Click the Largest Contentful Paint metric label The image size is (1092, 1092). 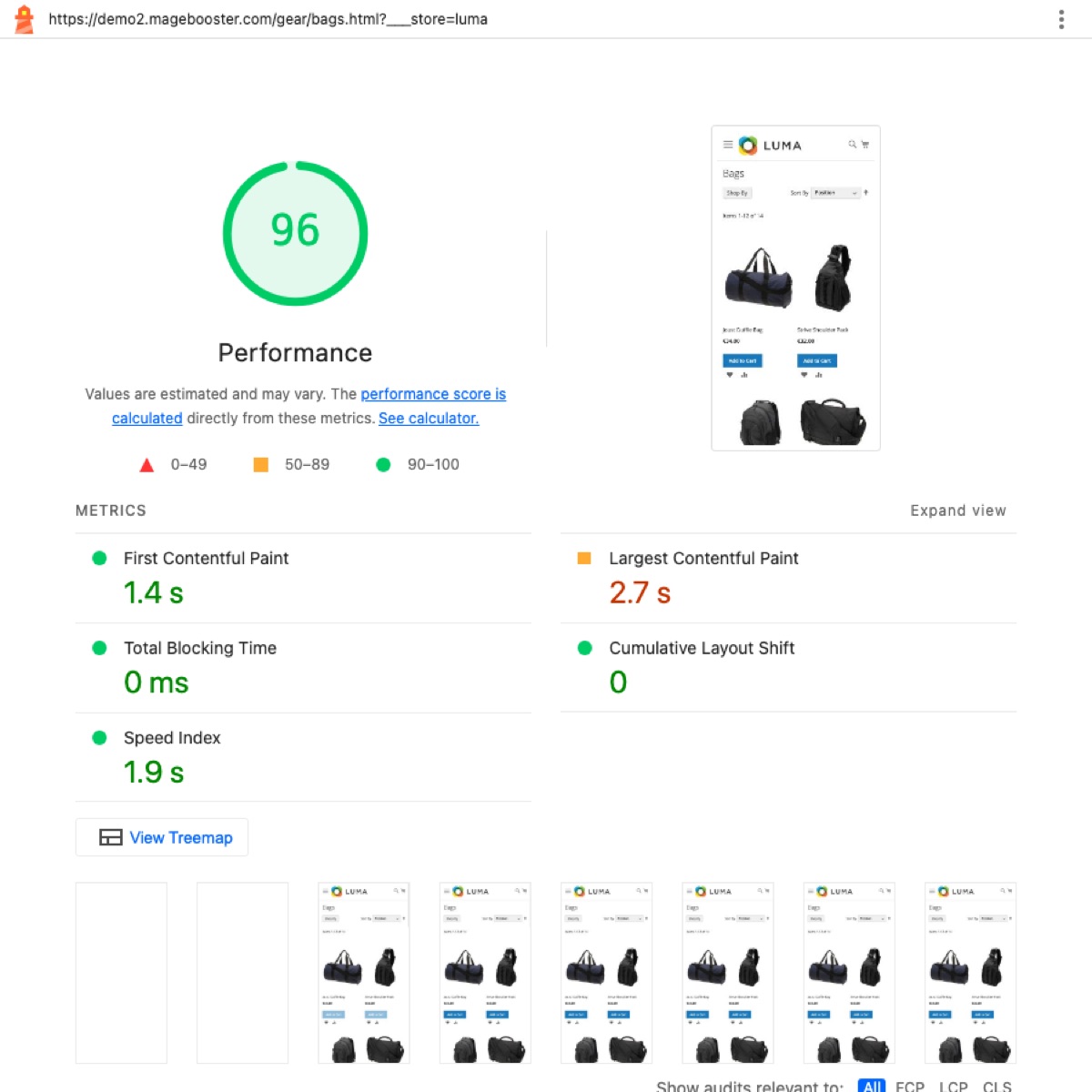703,559
